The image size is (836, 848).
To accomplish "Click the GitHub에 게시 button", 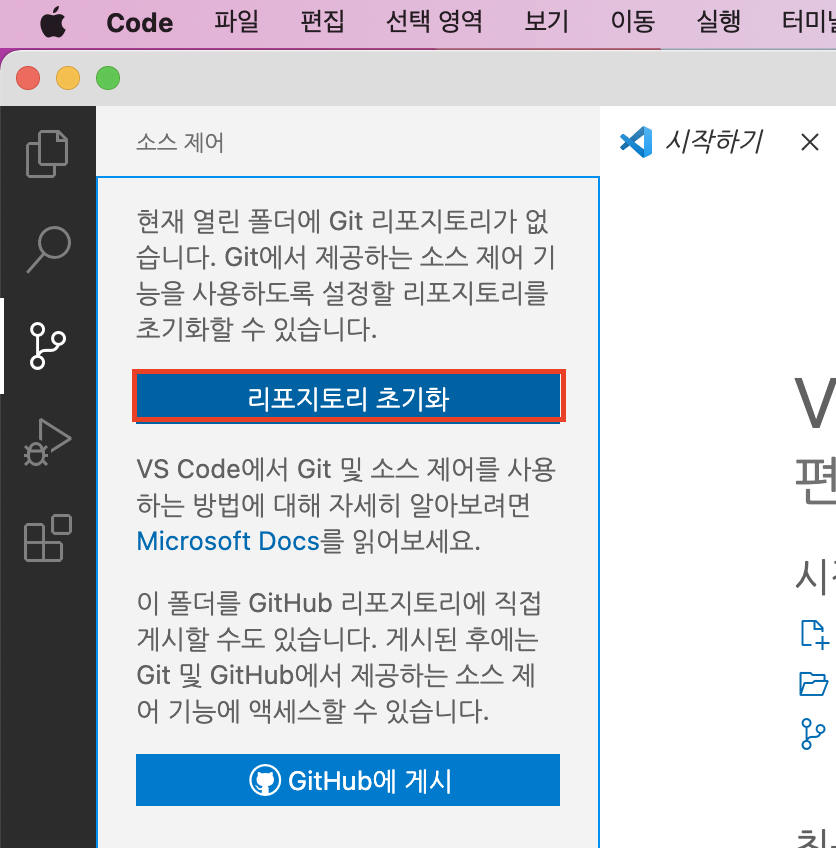I will click(x=348, y=780).
